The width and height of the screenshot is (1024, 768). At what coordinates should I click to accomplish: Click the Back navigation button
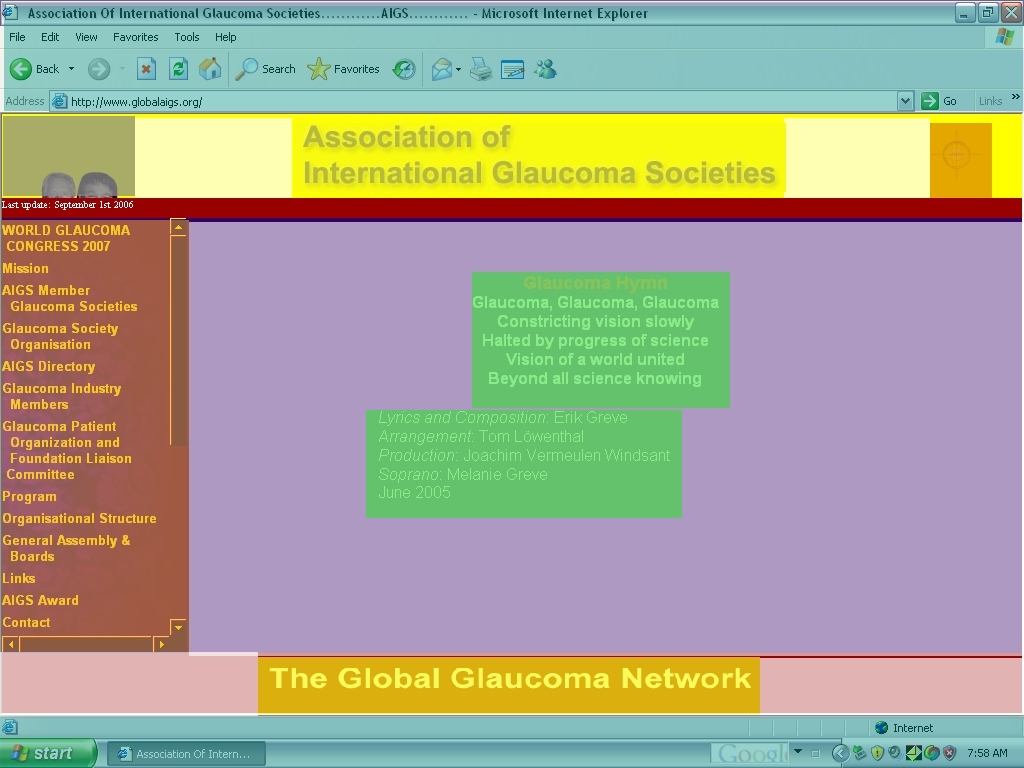click(x=35, y=69)
